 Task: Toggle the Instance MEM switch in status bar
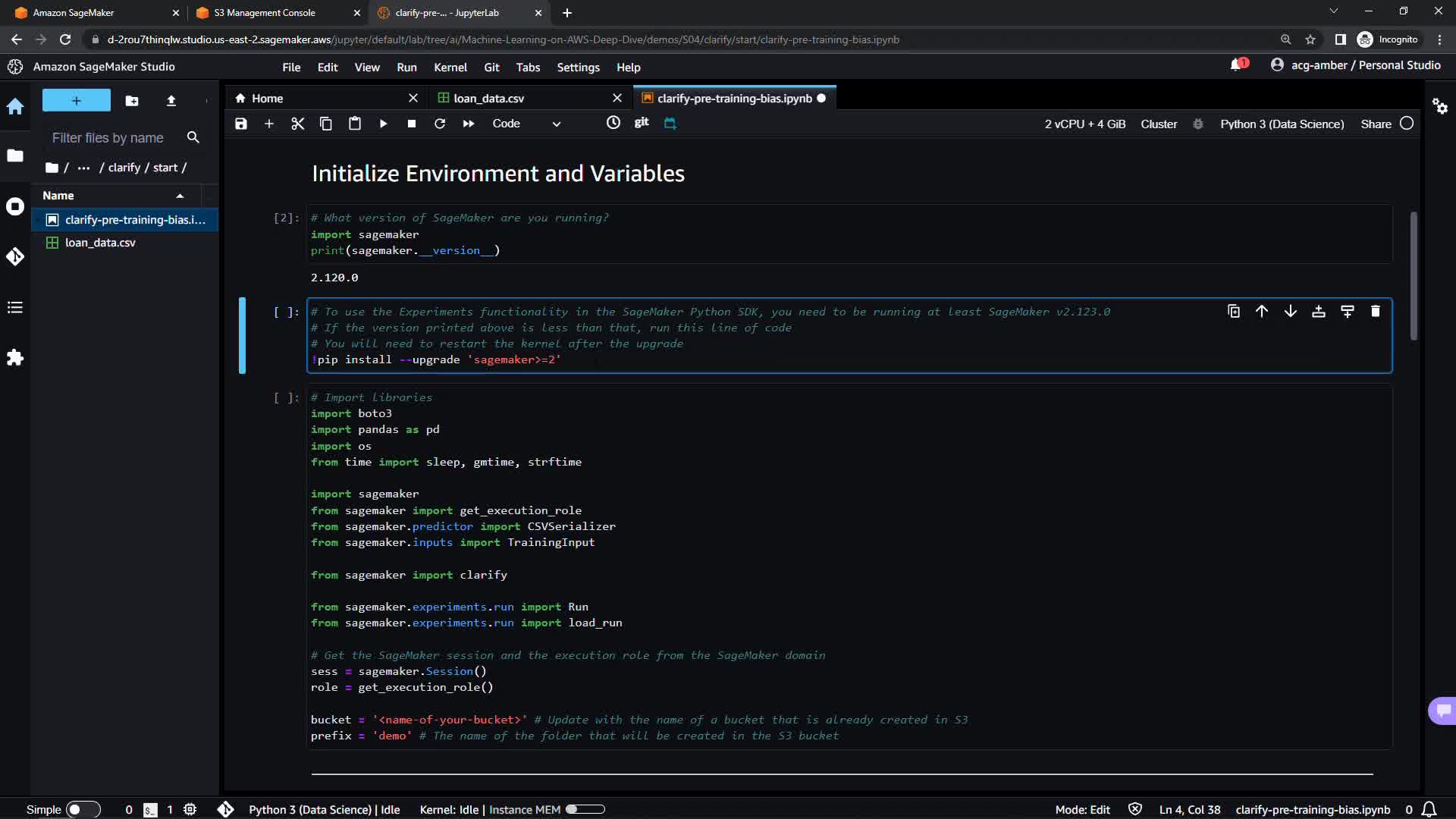point(585,809)
